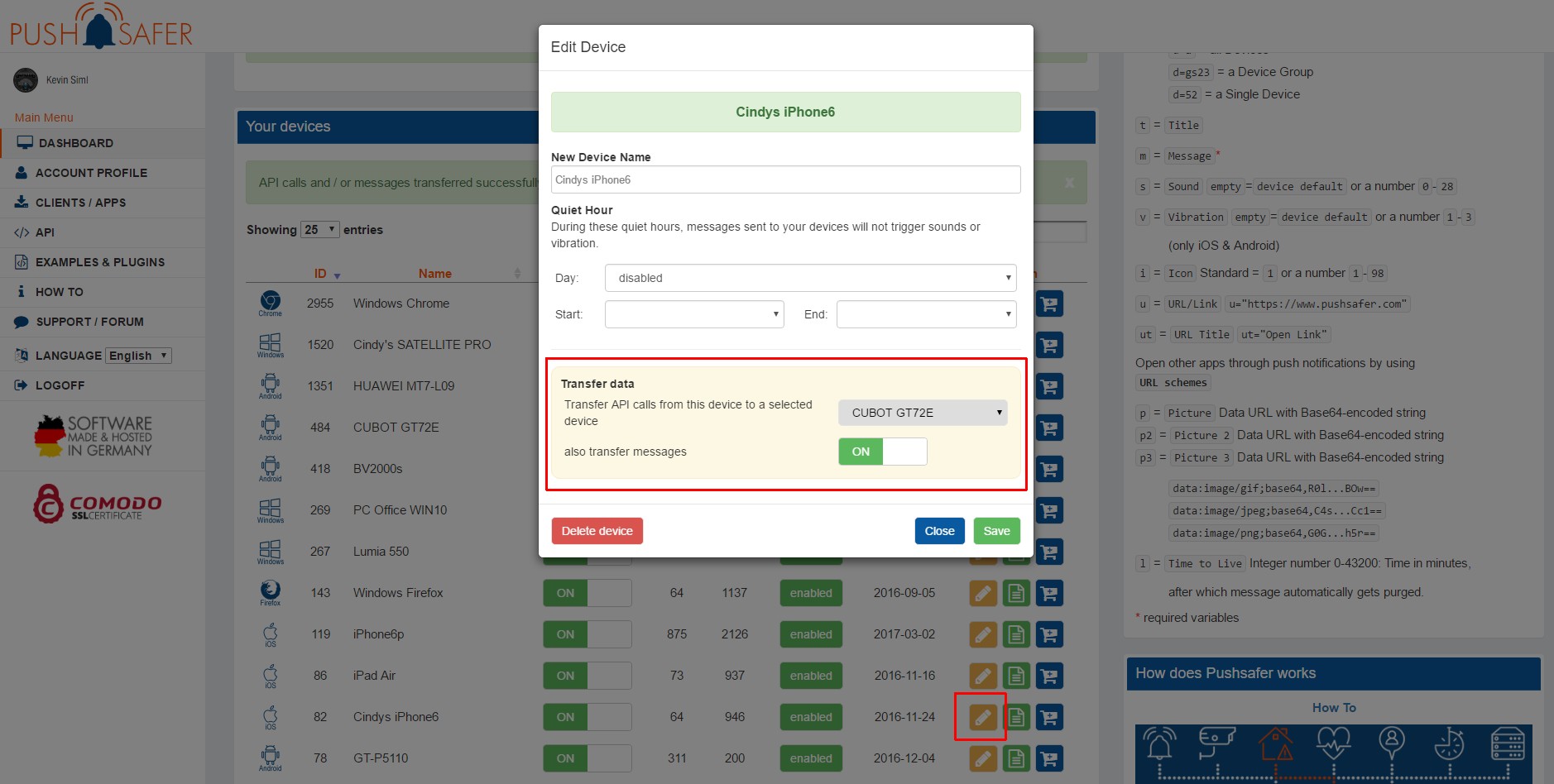This screenshot has width=1554, height=784.
Task: Click the Delete device button
Action: point(597,531)
